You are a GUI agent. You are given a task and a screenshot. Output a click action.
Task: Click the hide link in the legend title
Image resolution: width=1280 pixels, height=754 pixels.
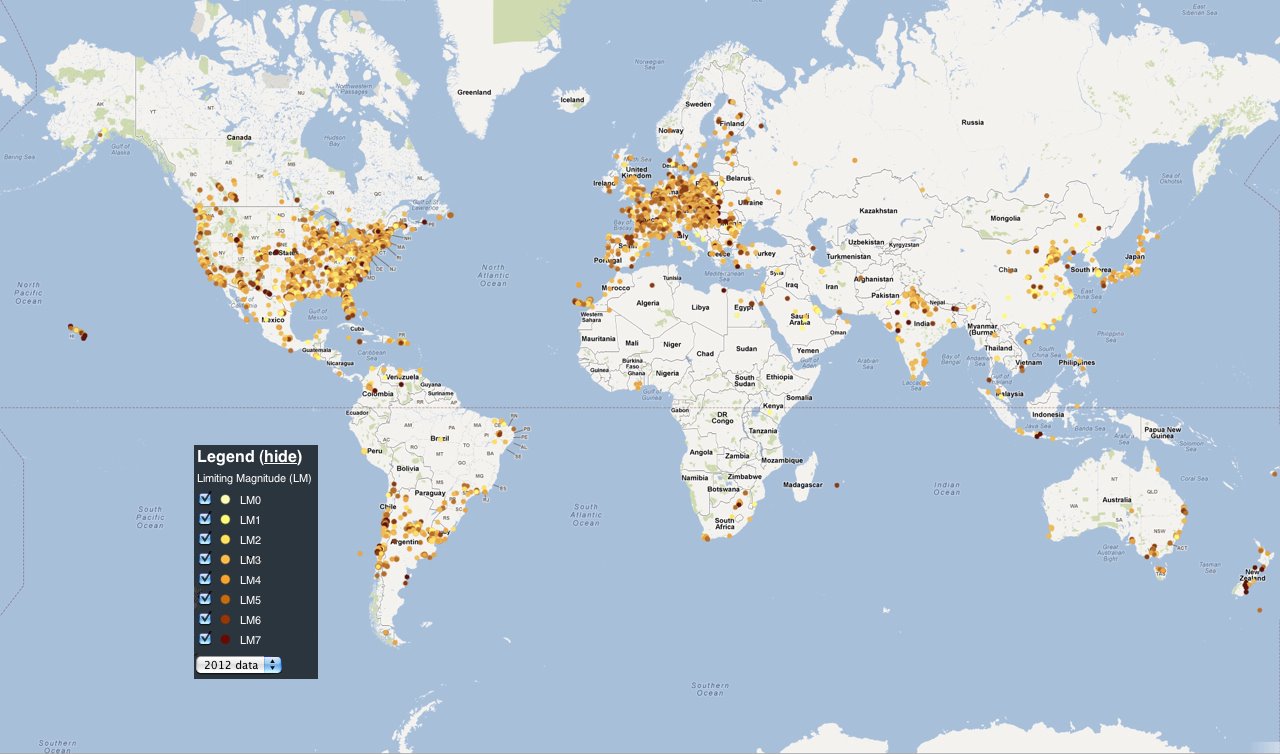[280, 457]
